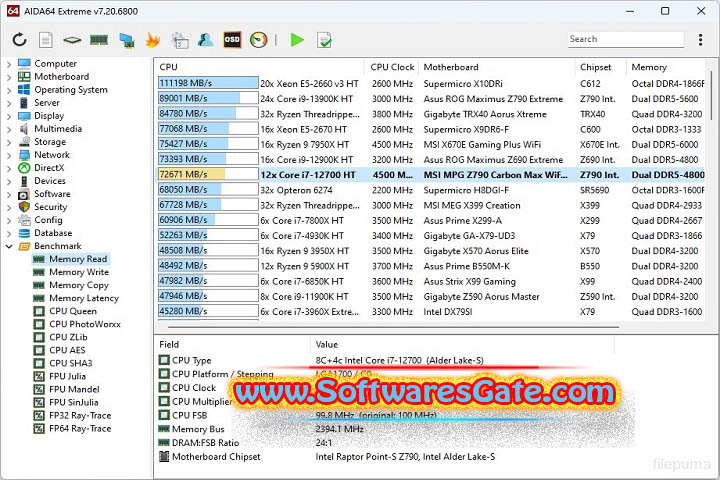Viewport: 720px width, 480px height.
Task: Click the Refresh toolbar icon
Action: [x=19, y=40]
